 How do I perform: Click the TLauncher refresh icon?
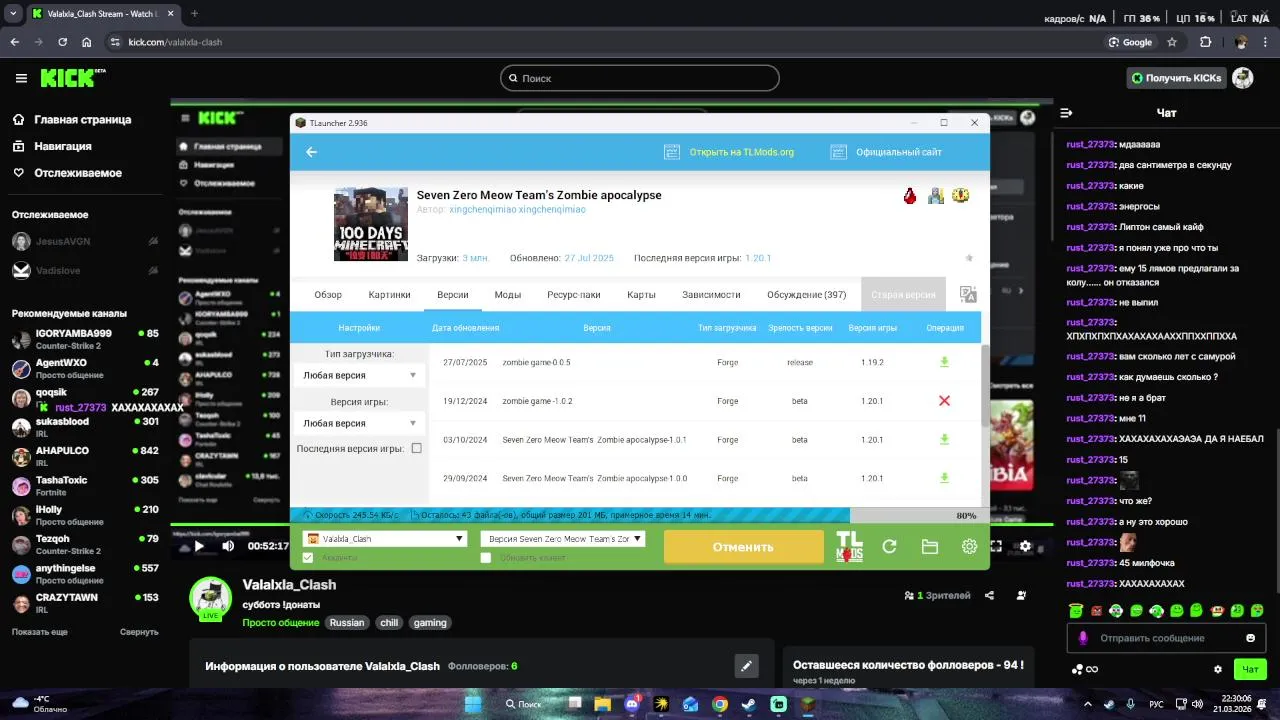[889, 547]
